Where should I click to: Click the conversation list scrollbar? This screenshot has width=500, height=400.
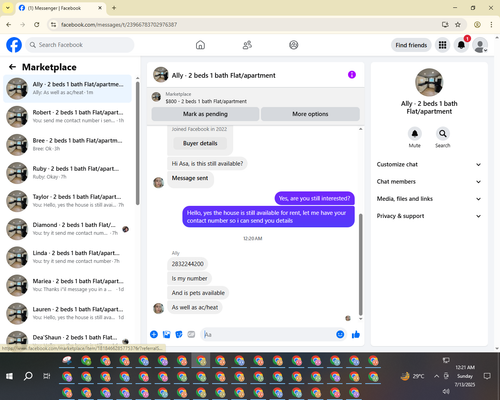click(137, 142)
